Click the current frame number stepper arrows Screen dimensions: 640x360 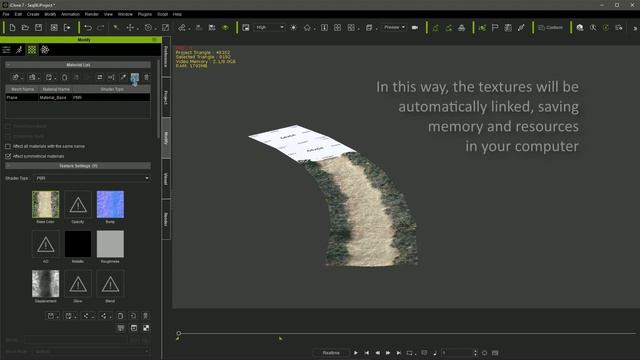pyautogui.click(x=475, y=353)
